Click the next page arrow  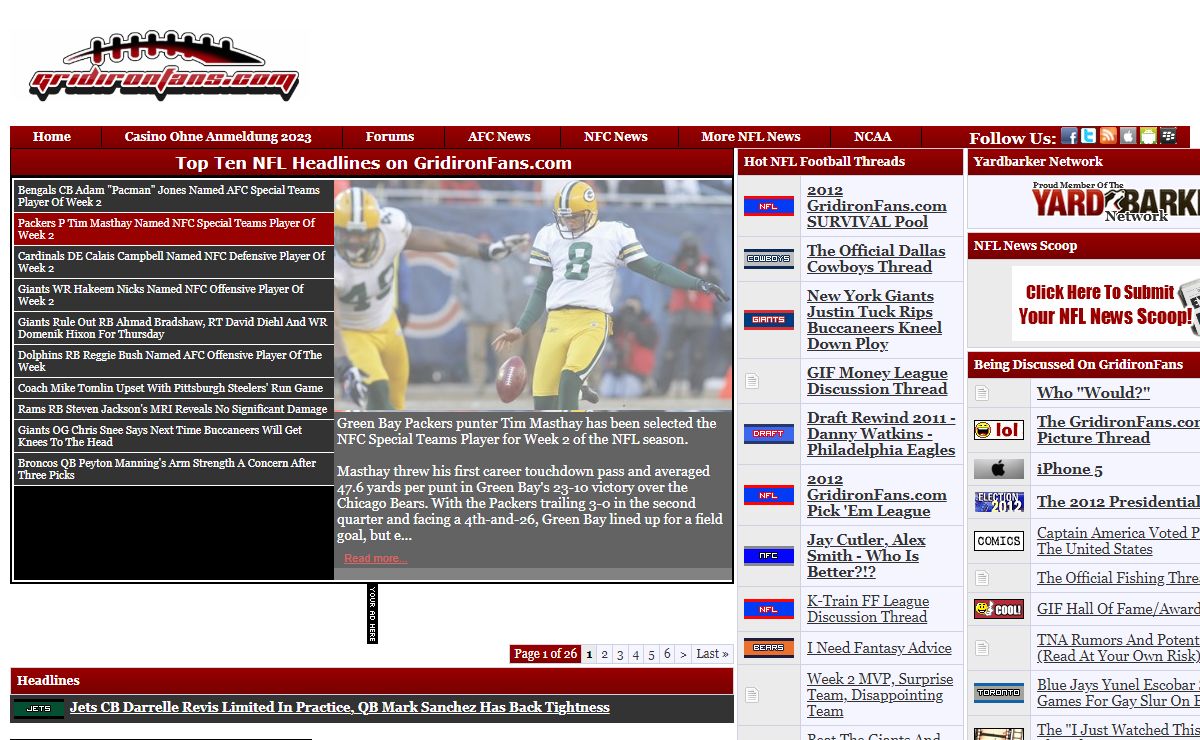[683, 654]
